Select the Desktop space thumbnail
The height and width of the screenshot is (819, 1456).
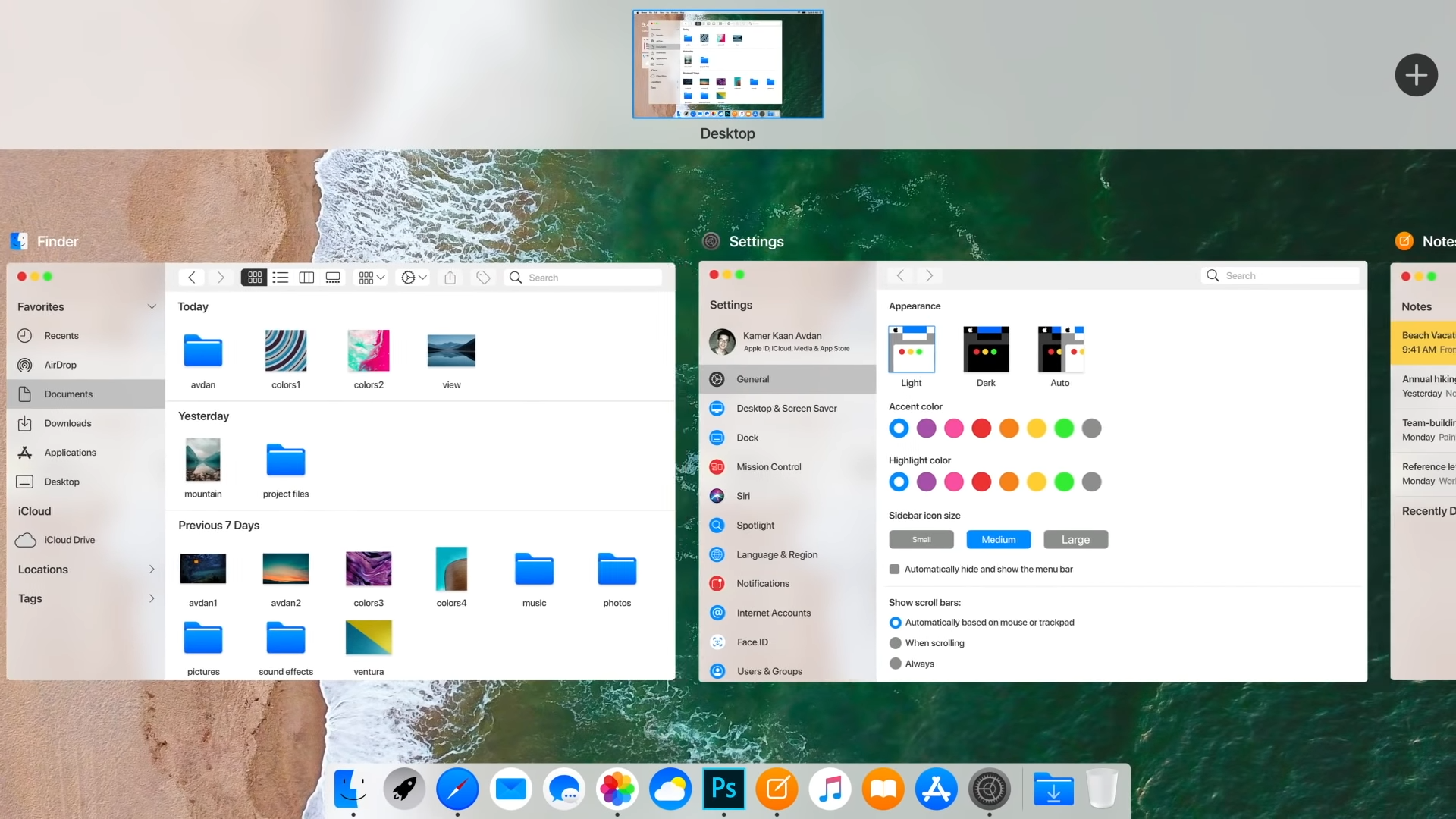click(x=728, y=64)
